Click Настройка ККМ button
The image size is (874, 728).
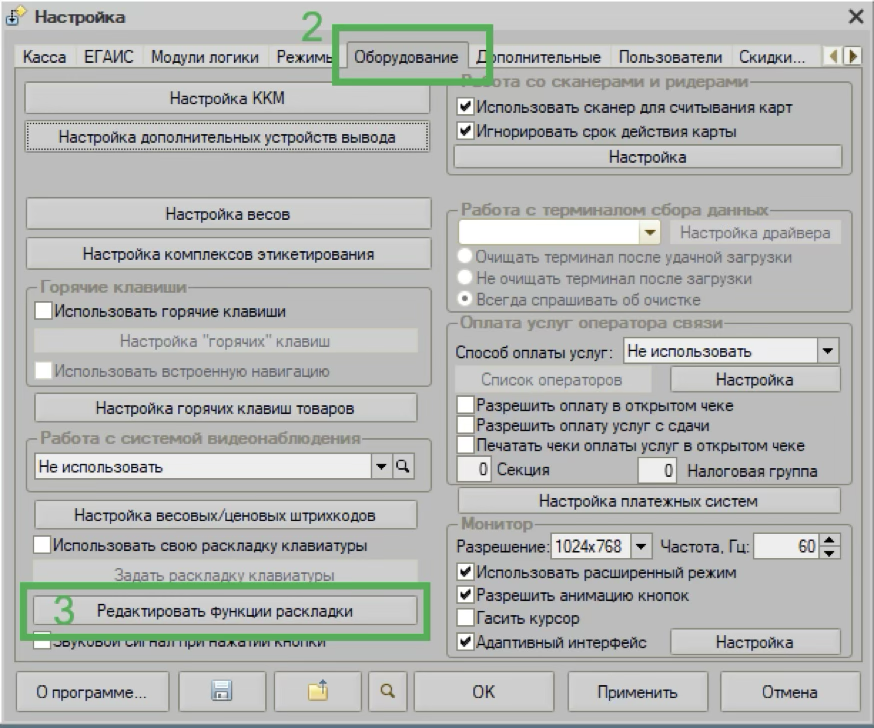pos(227,98)
